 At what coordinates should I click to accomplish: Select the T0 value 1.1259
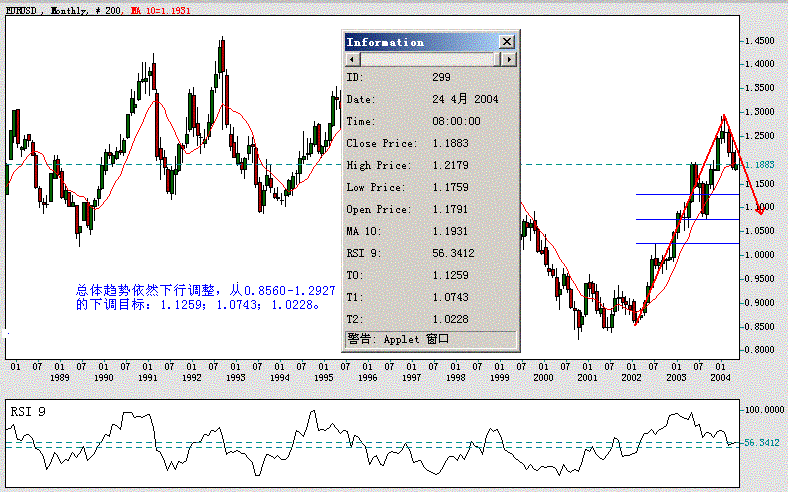coord(450,275)
